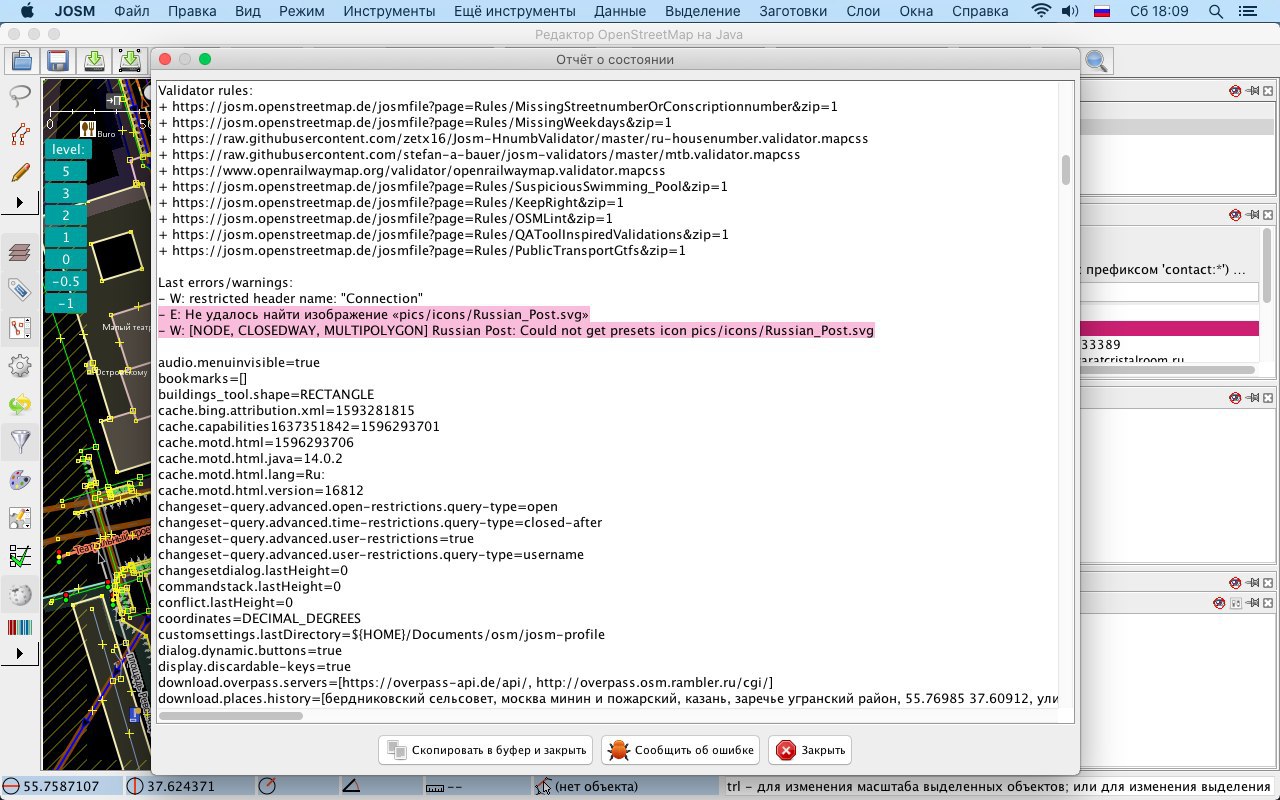Select the pencil Improve Way tool

(x=20, y=172)
